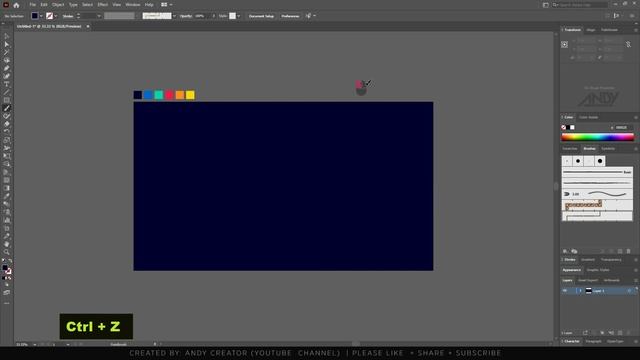This screenshot has height=360, width=640.
Task: Expand Layer 1 disclosure arrow
Action: point(580,291)
